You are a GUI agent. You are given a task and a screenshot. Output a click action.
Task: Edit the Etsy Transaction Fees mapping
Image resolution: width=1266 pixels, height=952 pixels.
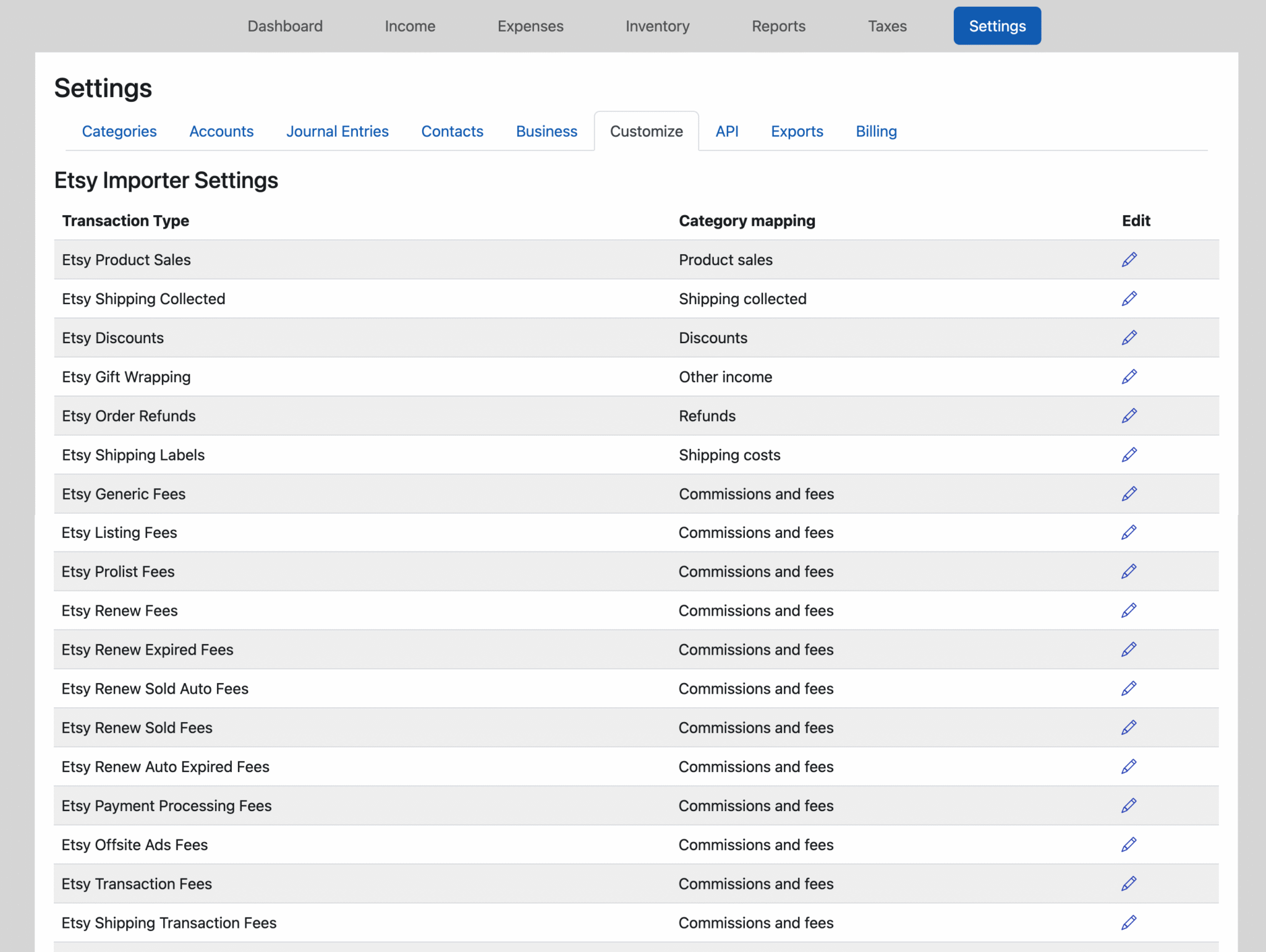(1129, 883)
